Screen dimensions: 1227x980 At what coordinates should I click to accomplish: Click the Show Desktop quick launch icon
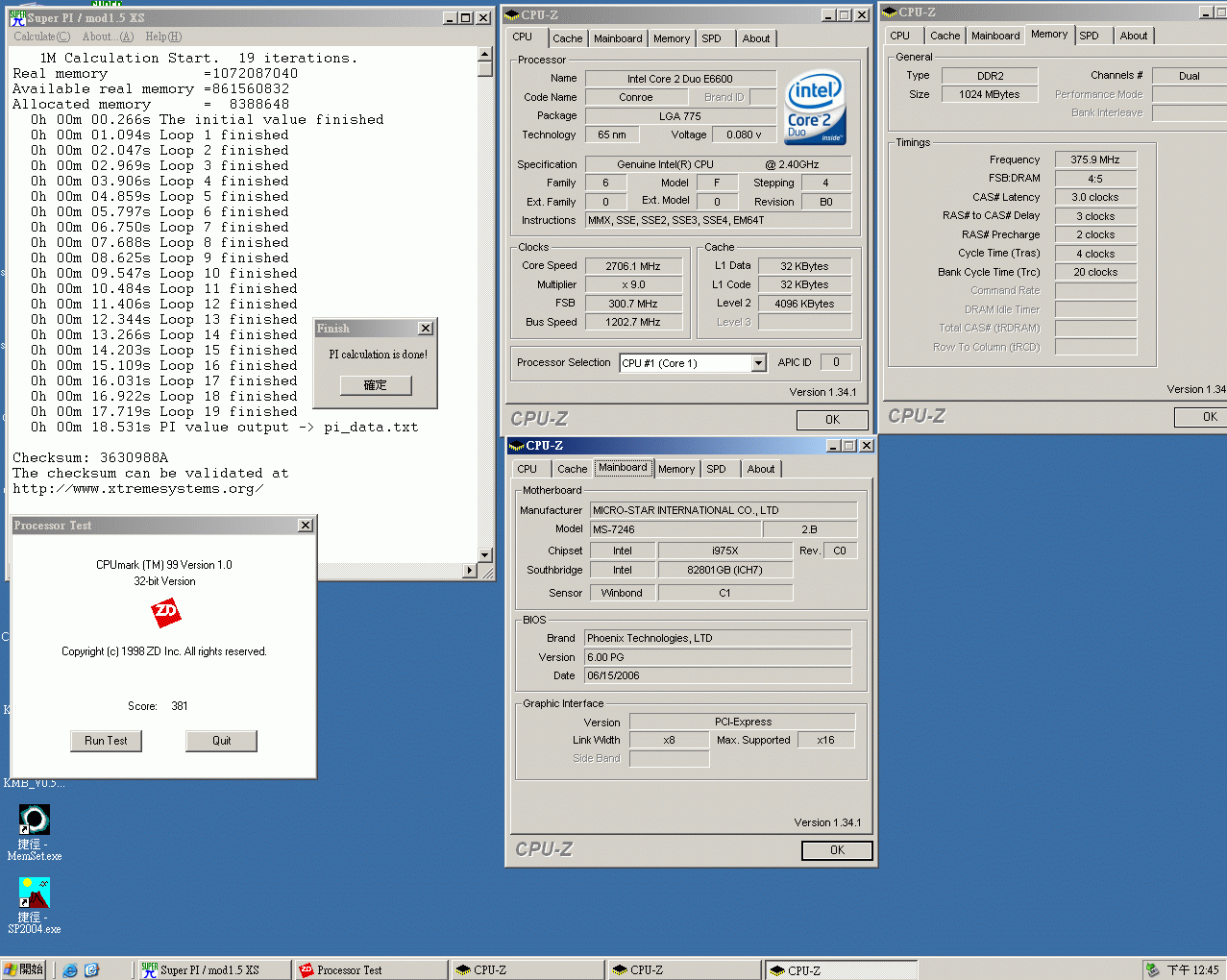(91, 970)
